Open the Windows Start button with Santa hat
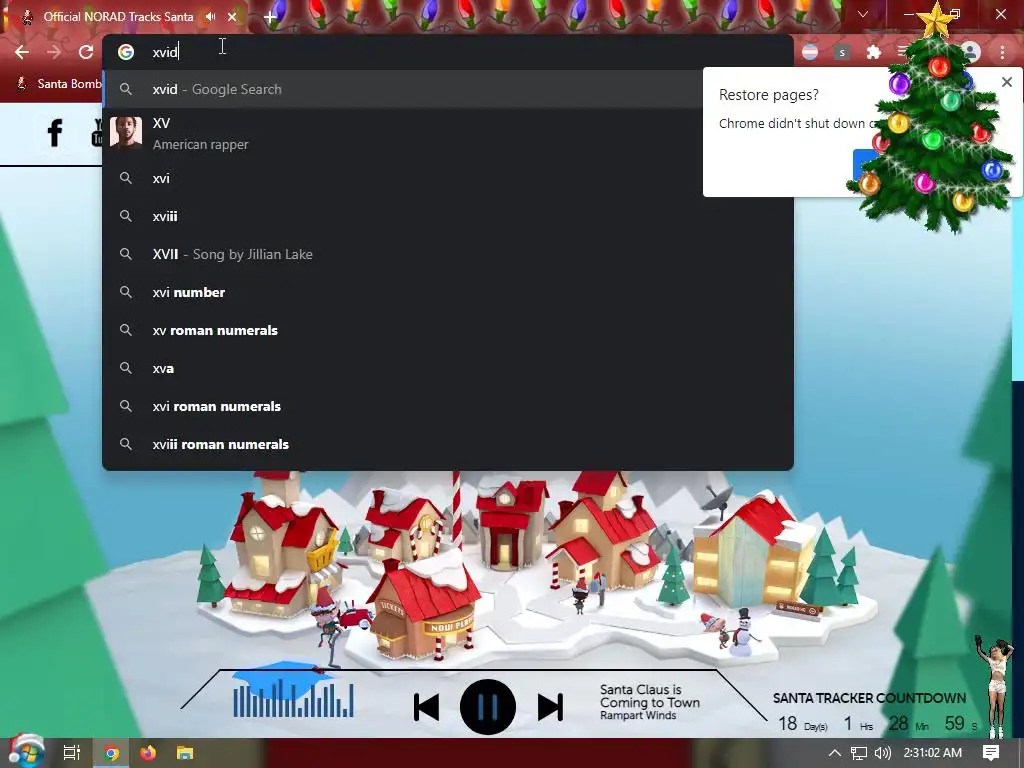This screenshot has width=1024, height=768. (26, 752)
